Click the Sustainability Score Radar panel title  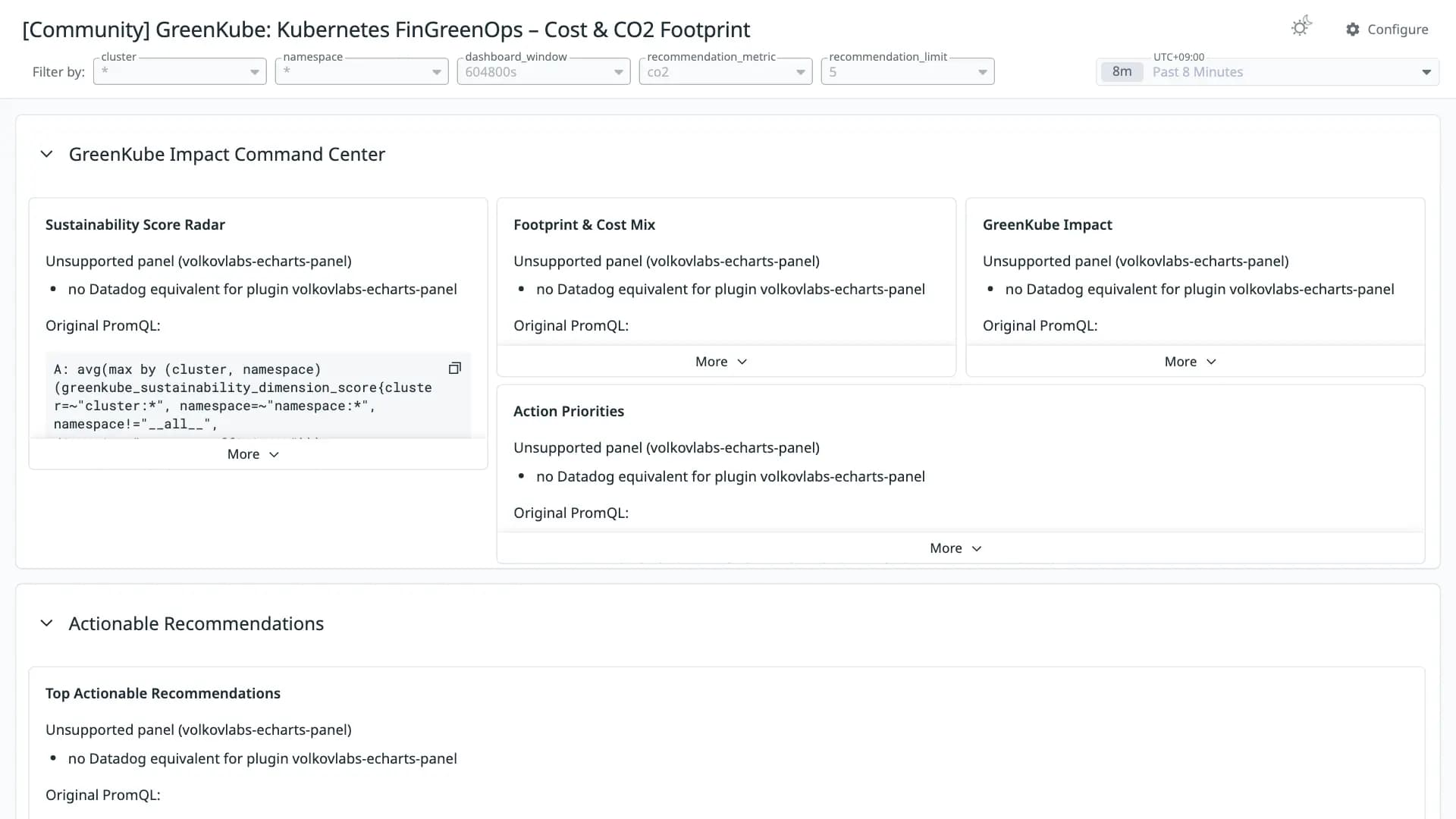tap(135, 224)
